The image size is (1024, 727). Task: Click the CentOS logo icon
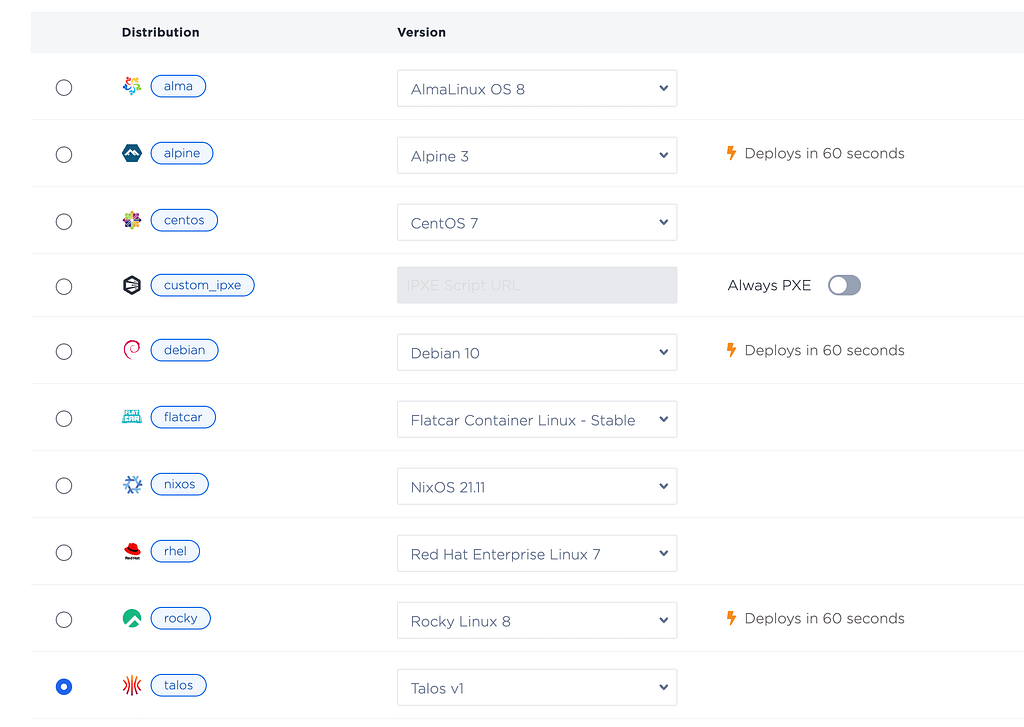pyautogui.click(x=132, y=220)
